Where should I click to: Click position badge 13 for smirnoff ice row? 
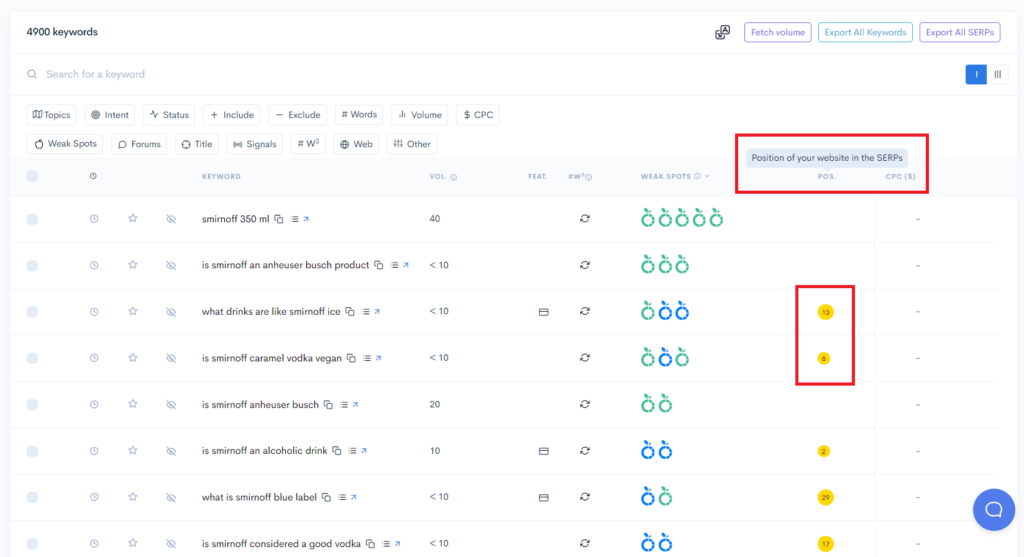click(825, 312)
